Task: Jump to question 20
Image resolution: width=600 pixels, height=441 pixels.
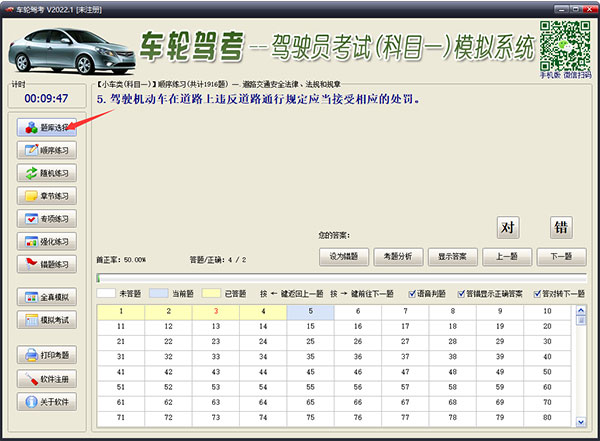Action: 547,327
